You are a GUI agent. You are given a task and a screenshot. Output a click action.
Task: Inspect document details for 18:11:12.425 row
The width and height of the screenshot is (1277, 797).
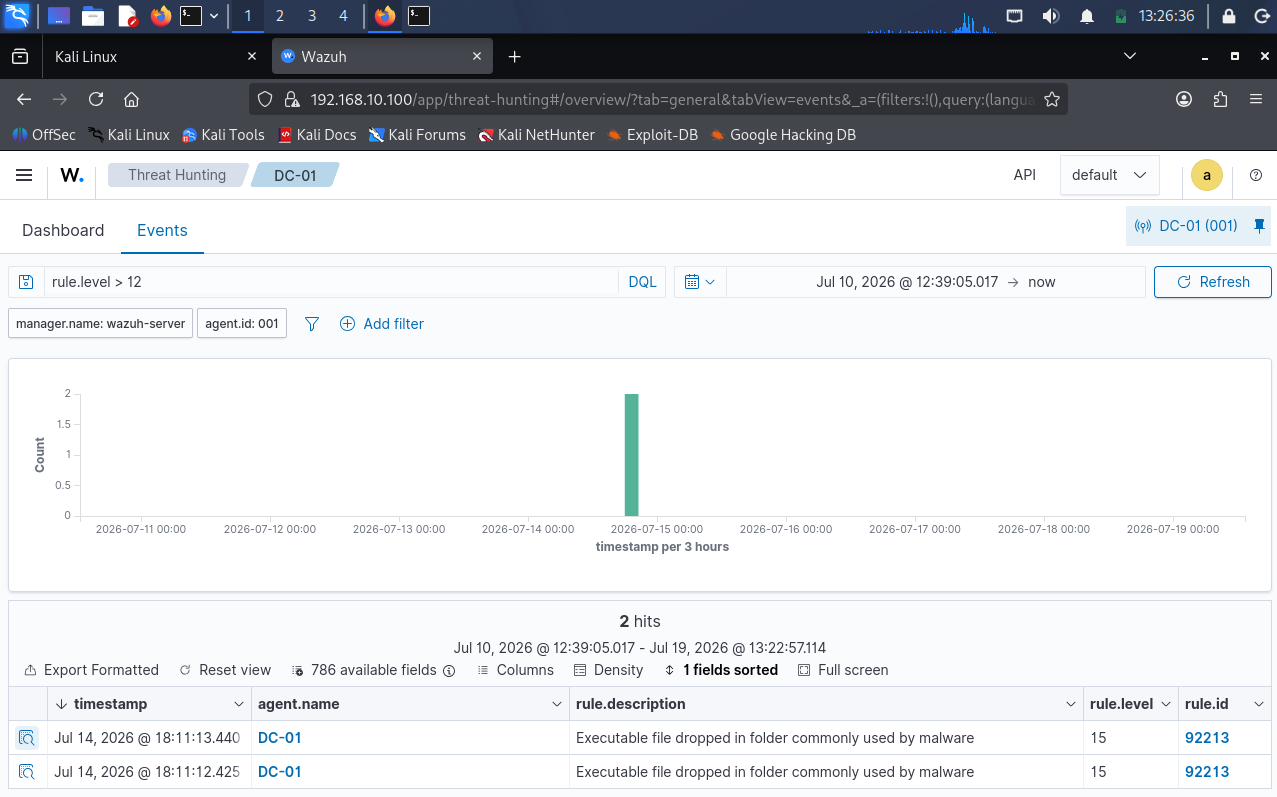click(x=27, y=772)
